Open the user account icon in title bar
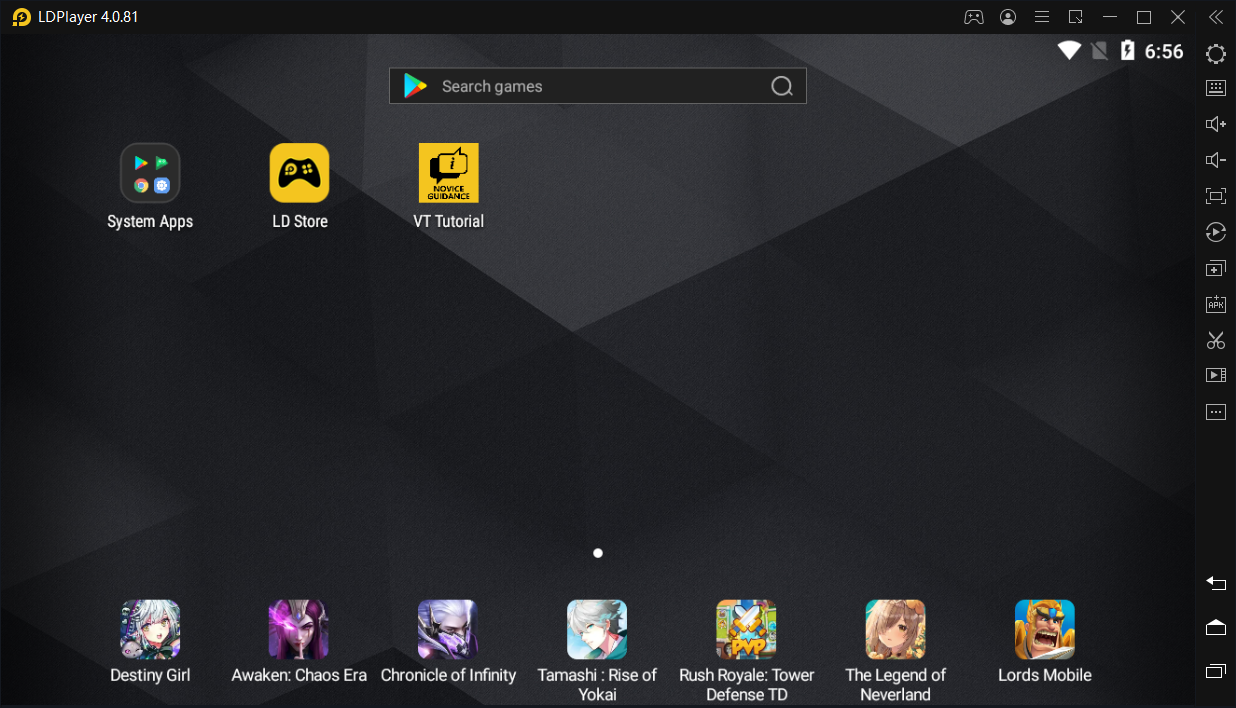 pyautogui.click(x=1008, y=17)
